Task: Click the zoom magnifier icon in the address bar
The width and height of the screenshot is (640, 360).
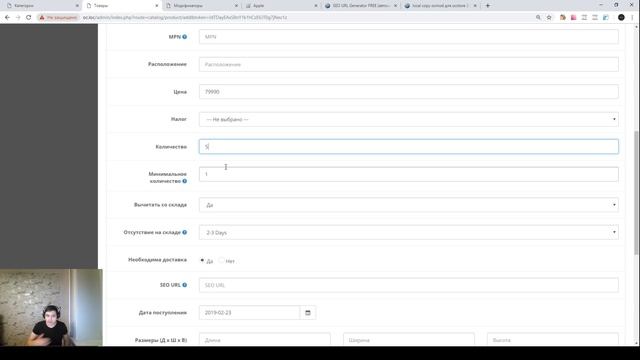Action: point(538,18)
